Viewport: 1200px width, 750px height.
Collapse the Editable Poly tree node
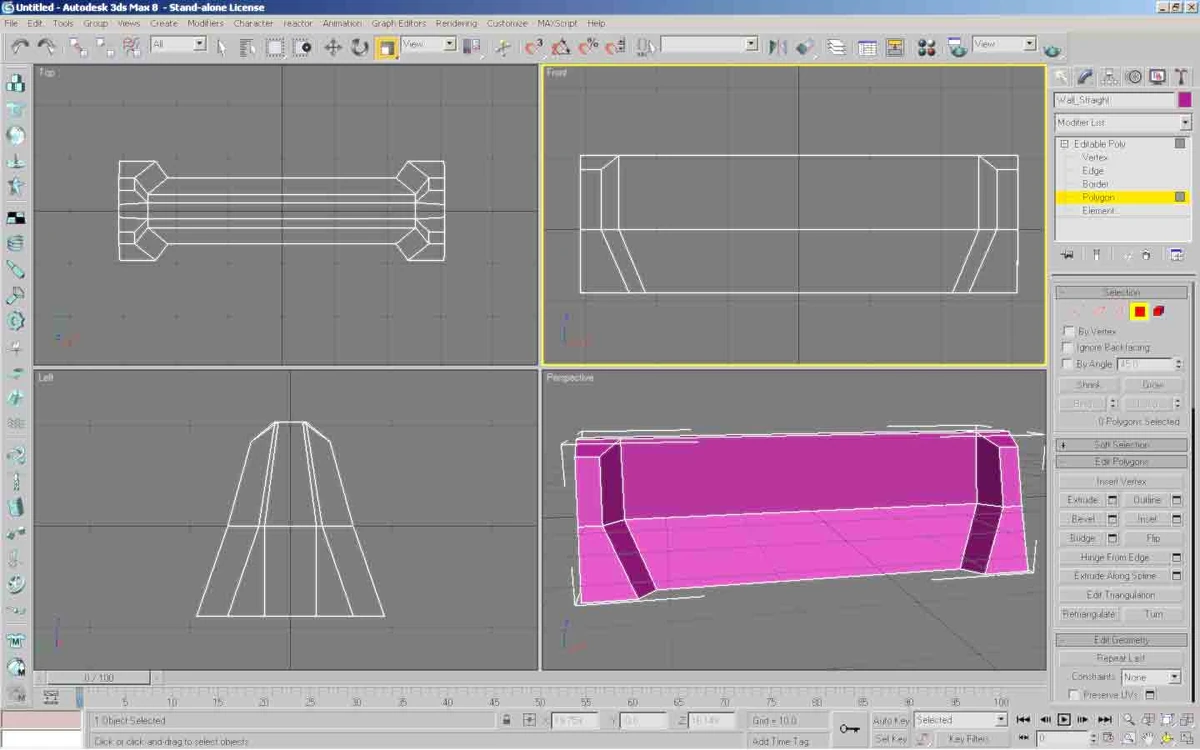(x=1064, y=144)
